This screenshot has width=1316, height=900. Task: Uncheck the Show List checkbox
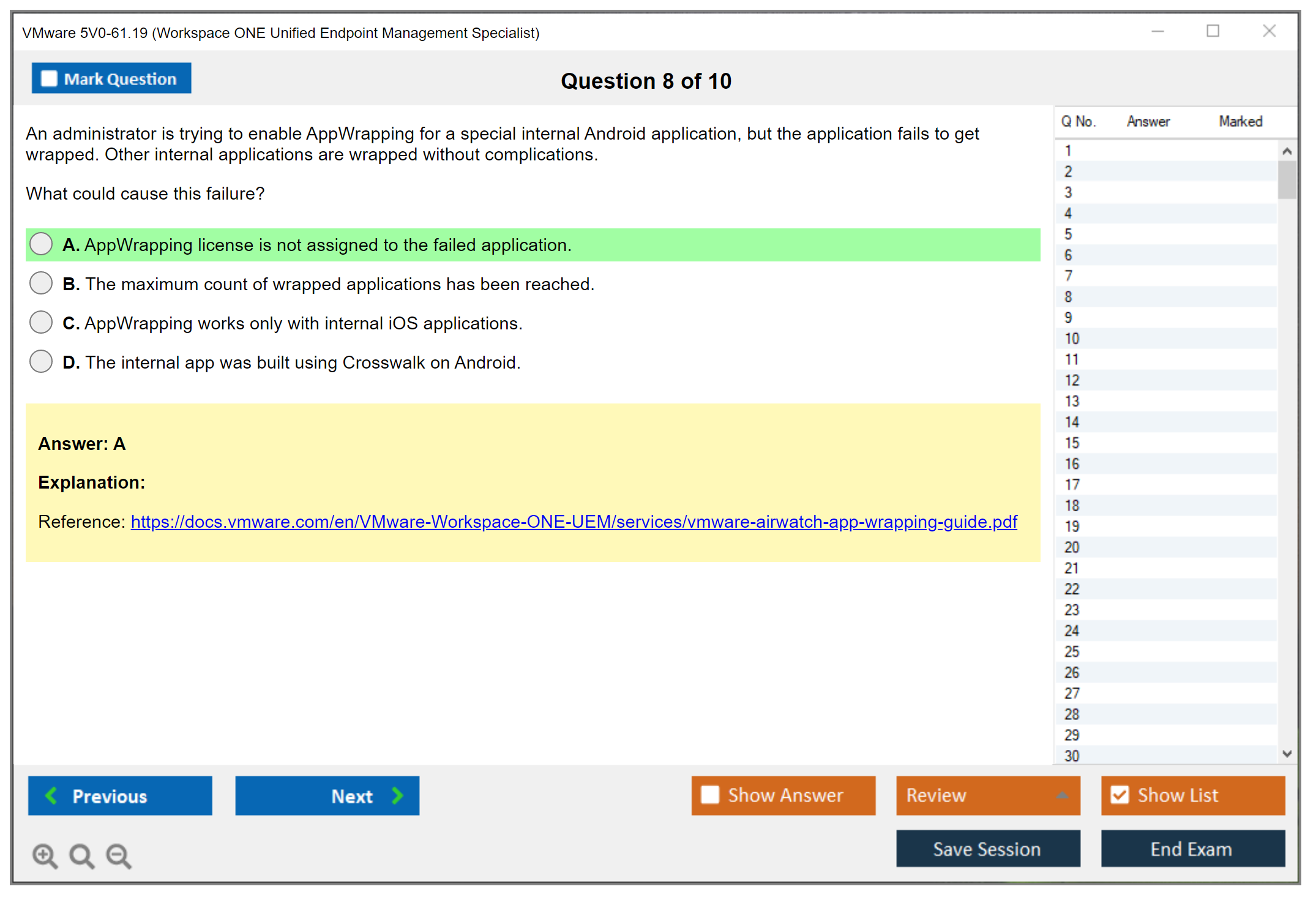tap(1120, 795)
